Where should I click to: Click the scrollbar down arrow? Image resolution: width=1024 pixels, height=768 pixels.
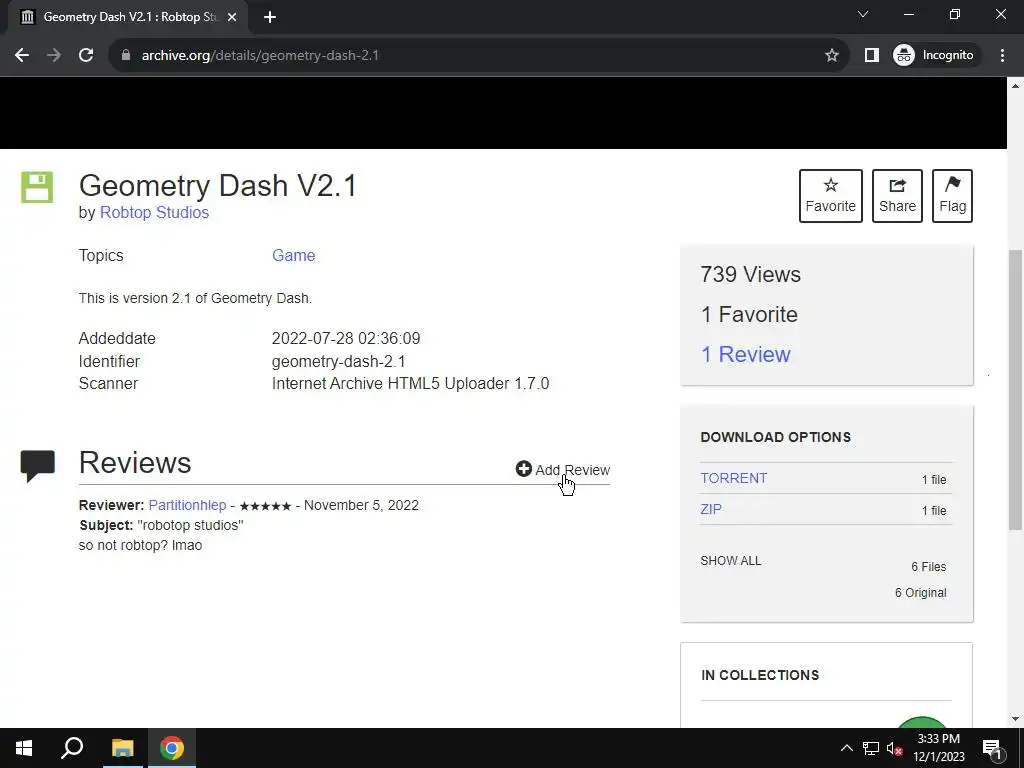(1015, 719)
